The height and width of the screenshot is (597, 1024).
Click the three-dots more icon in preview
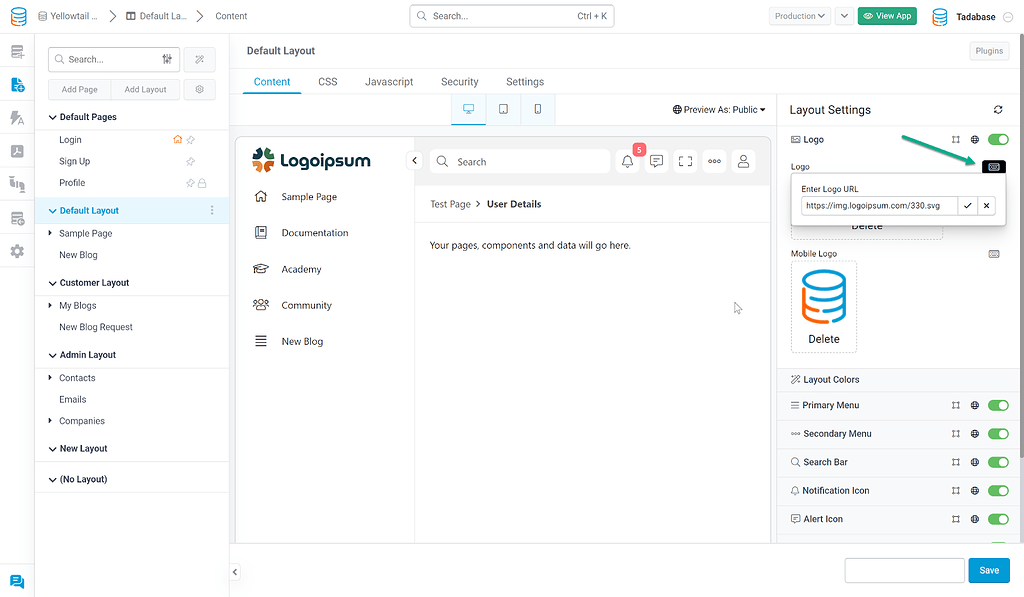[714, 161]
